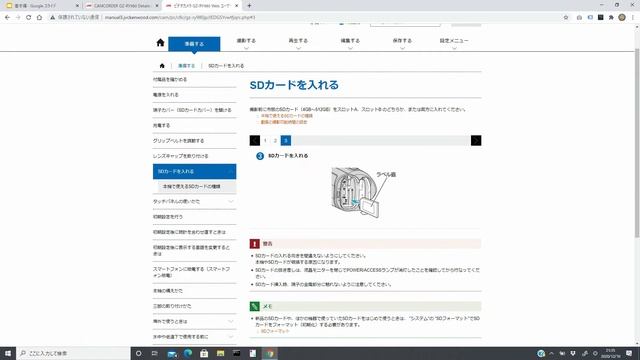The image size is (640, 360).
Task: Open the 保存する navigation menu
Action: [402, 42]
